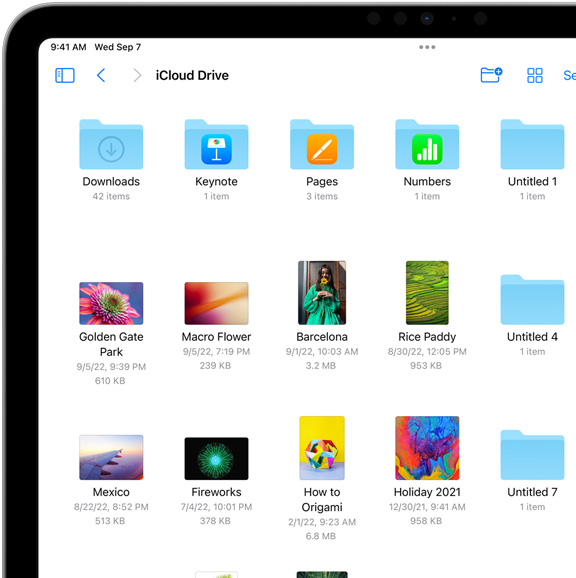
Task: Open the Untitled 7 folder
Action: coord(532,455)
